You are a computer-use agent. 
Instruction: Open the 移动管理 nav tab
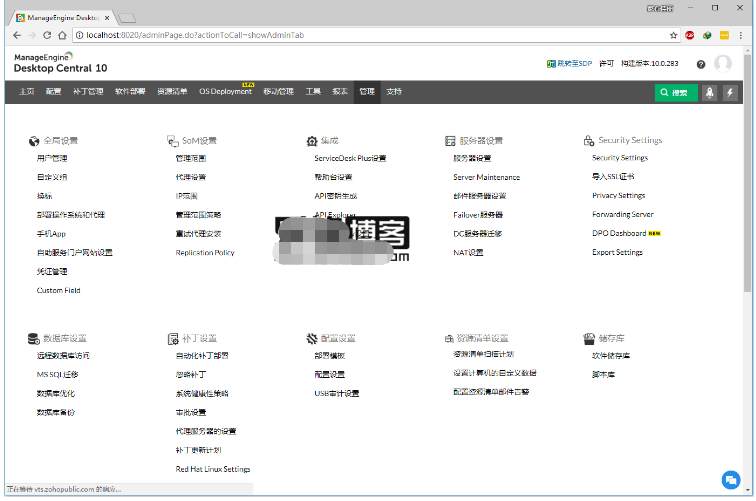[x=279, y=92]
